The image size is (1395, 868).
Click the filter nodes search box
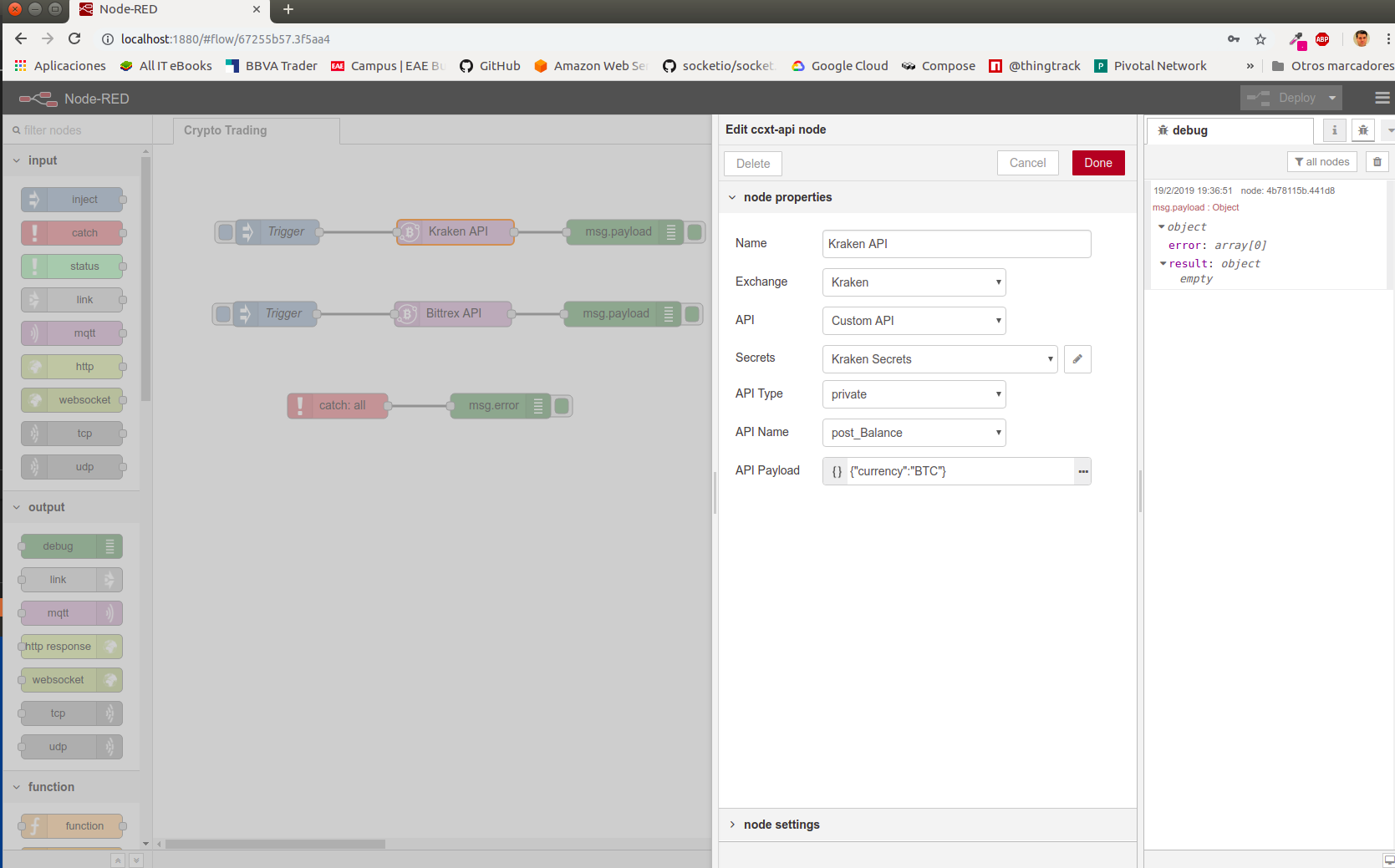click(77, 130)
